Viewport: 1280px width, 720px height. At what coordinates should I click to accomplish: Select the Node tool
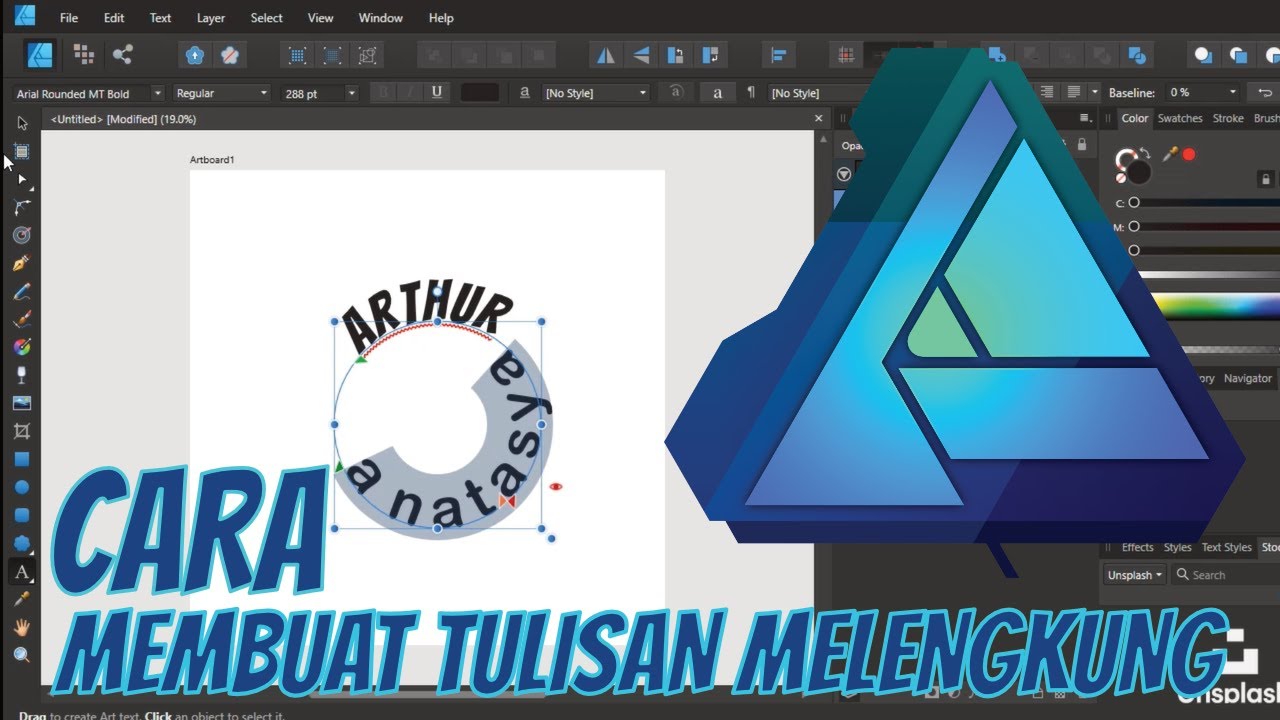click(22, 179)
